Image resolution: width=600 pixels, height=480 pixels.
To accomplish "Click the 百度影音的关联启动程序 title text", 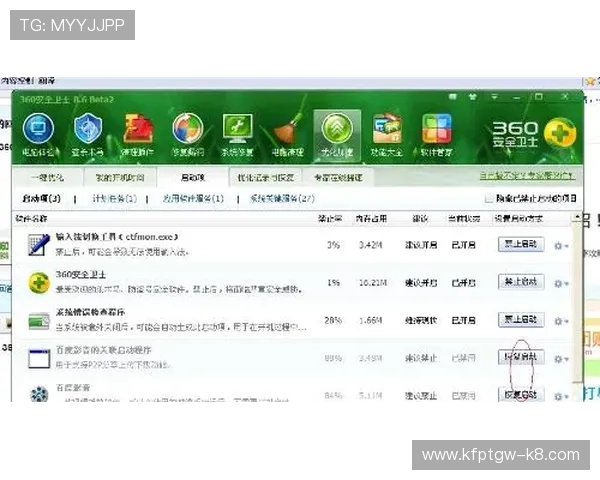I will pyautogui.click(x=104, y=350).
